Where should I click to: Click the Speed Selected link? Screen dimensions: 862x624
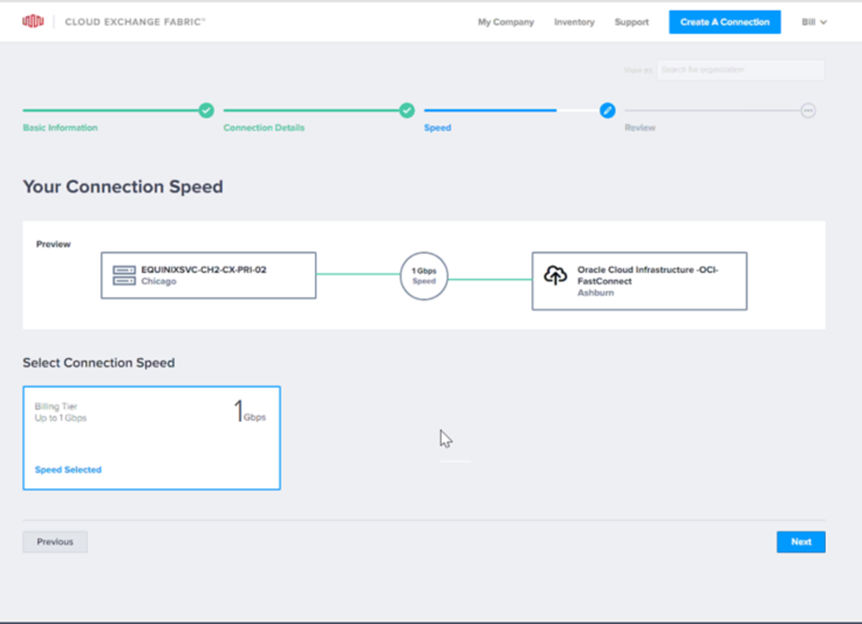pyautogui.click(x=68, y=470)
